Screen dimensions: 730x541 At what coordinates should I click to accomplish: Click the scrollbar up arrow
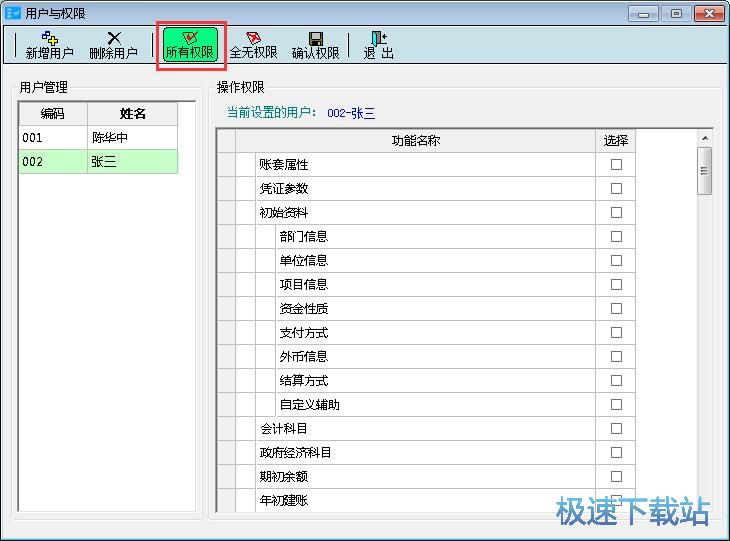tap(705, 138)
